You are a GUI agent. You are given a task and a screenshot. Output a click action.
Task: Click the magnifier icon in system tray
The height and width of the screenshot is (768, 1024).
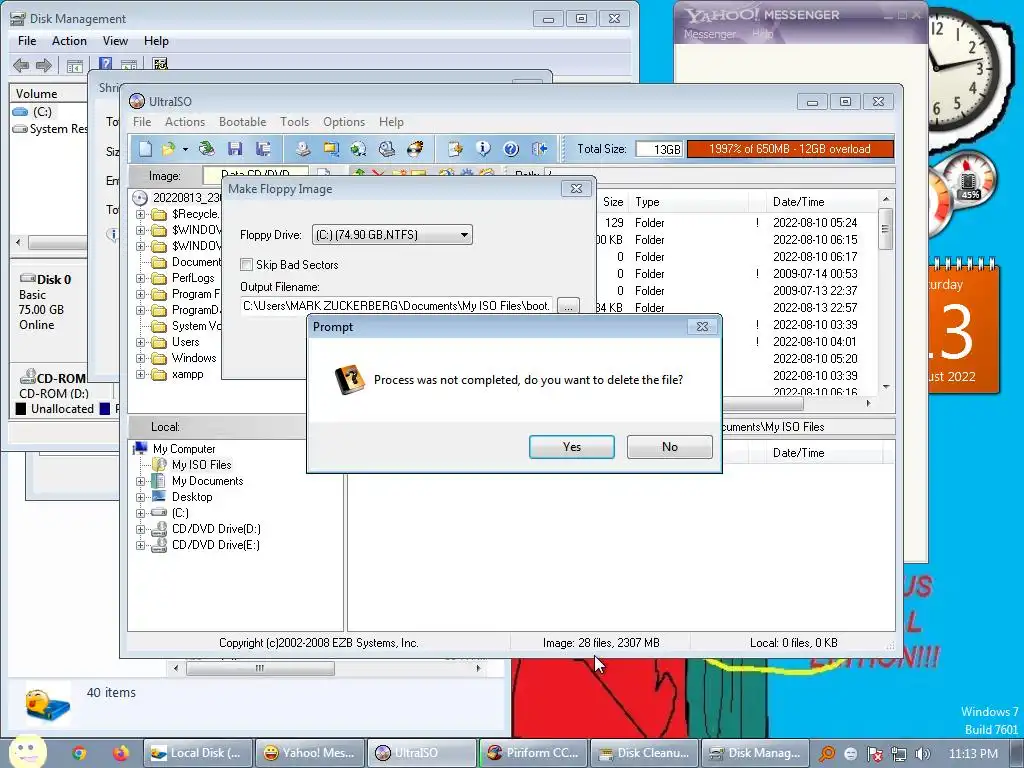pyautogui.click(x=827, y=754)
